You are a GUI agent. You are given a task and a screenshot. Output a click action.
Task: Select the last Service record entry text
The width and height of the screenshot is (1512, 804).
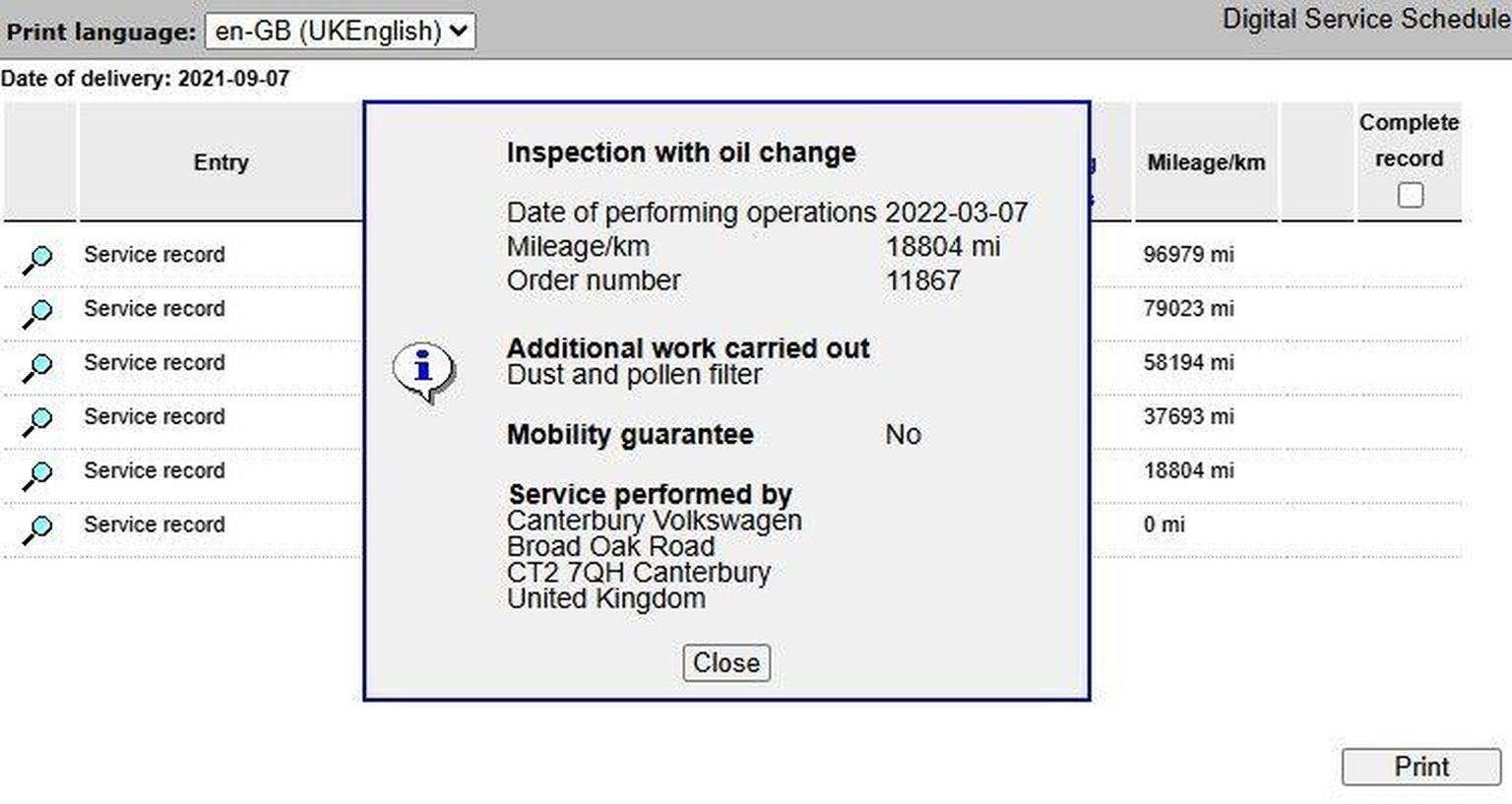pos(155,525)
